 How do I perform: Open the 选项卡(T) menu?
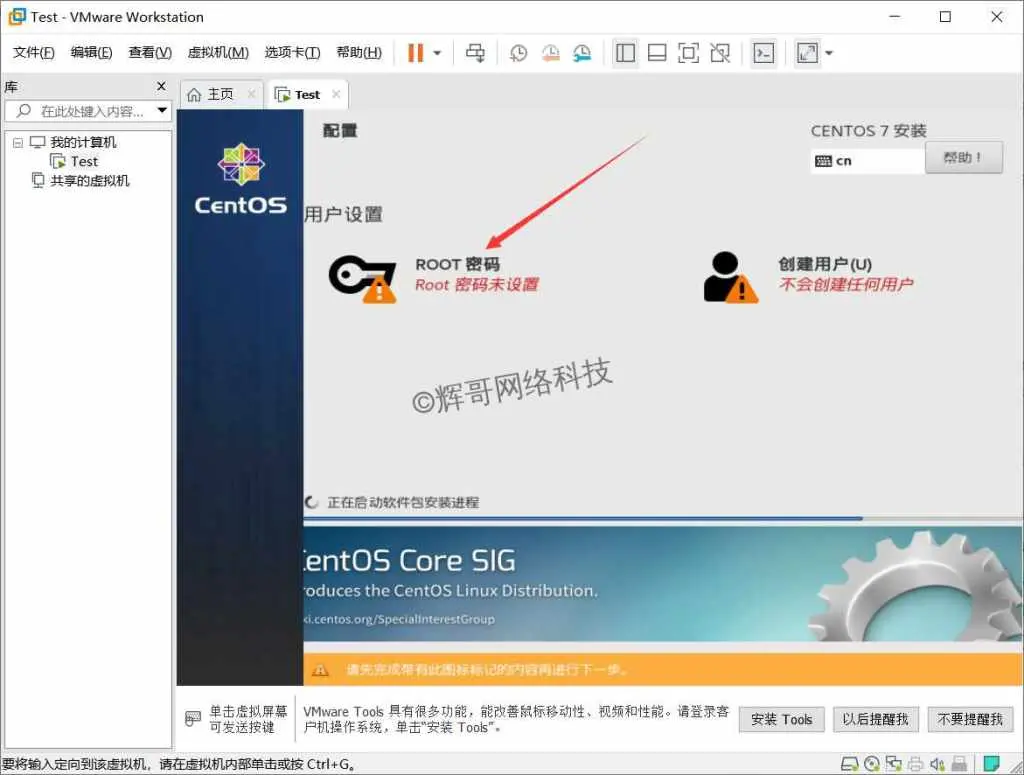[293, 52]
